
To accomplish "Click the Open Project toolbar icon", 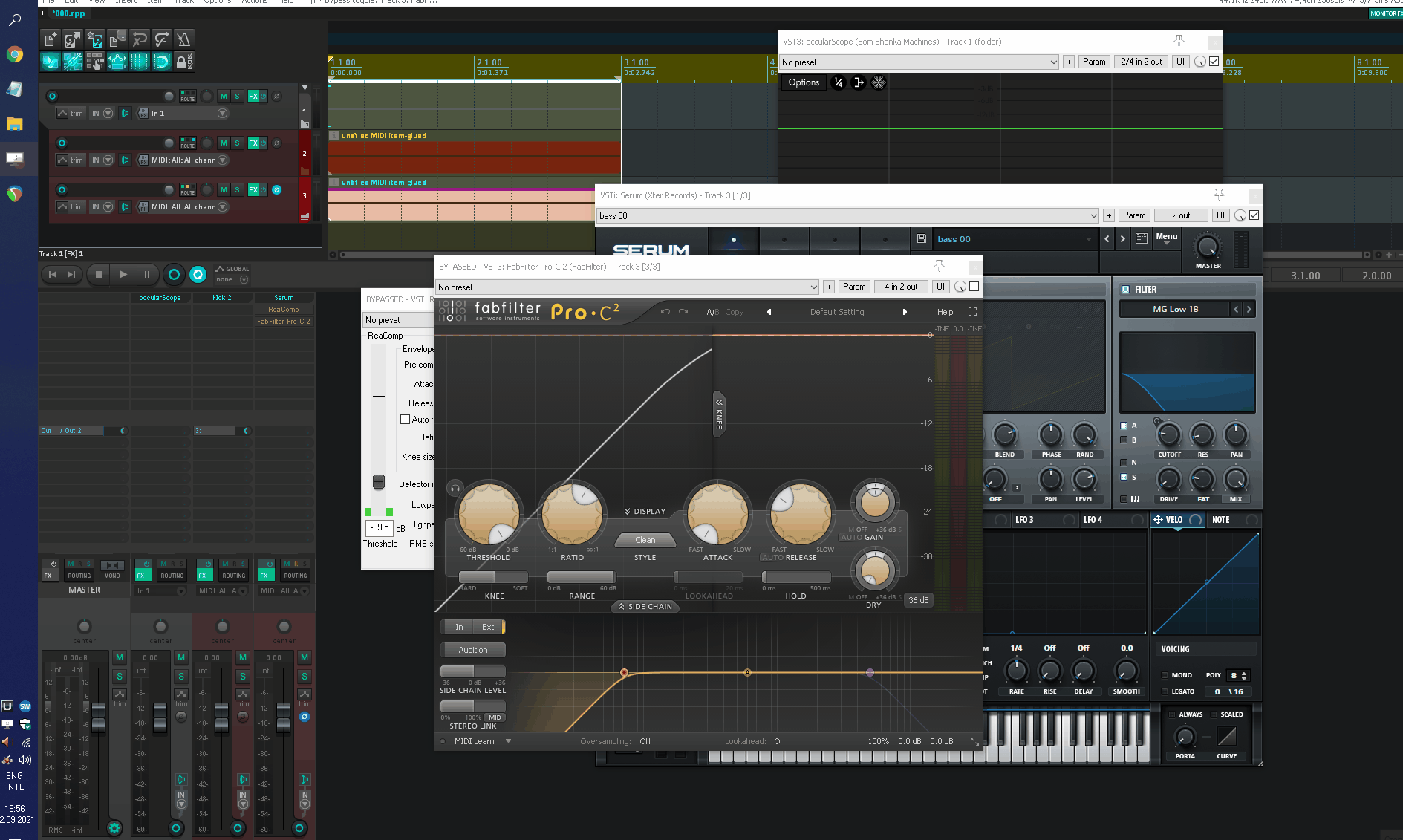I will 73,39.
